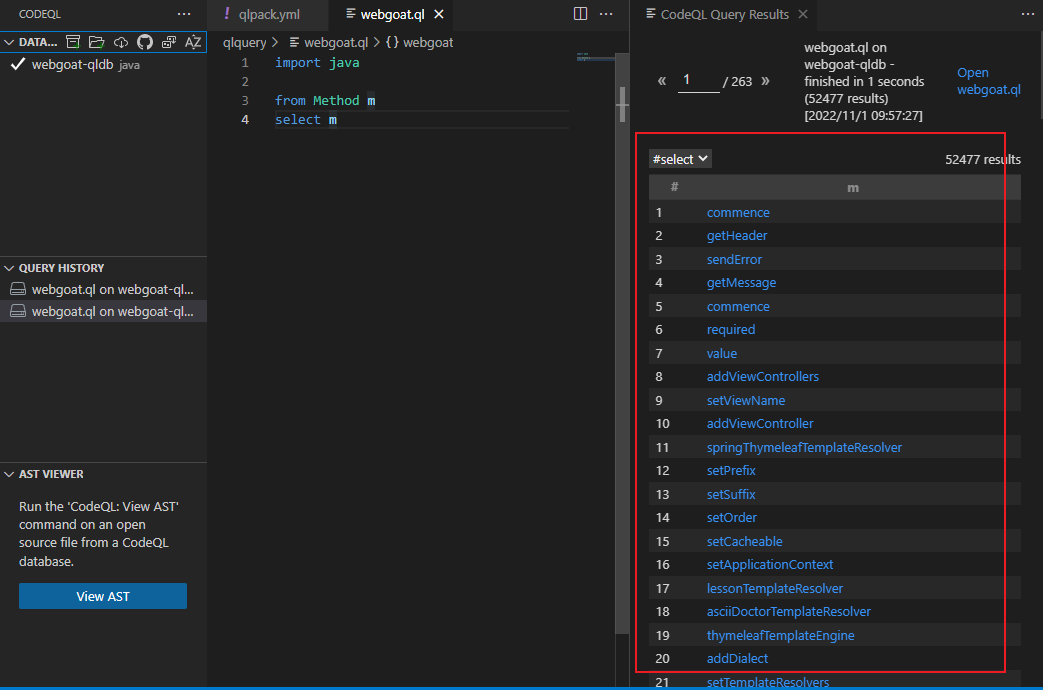Go to previous results page
Image resolution: width=1043 pixels, height=690 pixels.
(662, 81)
